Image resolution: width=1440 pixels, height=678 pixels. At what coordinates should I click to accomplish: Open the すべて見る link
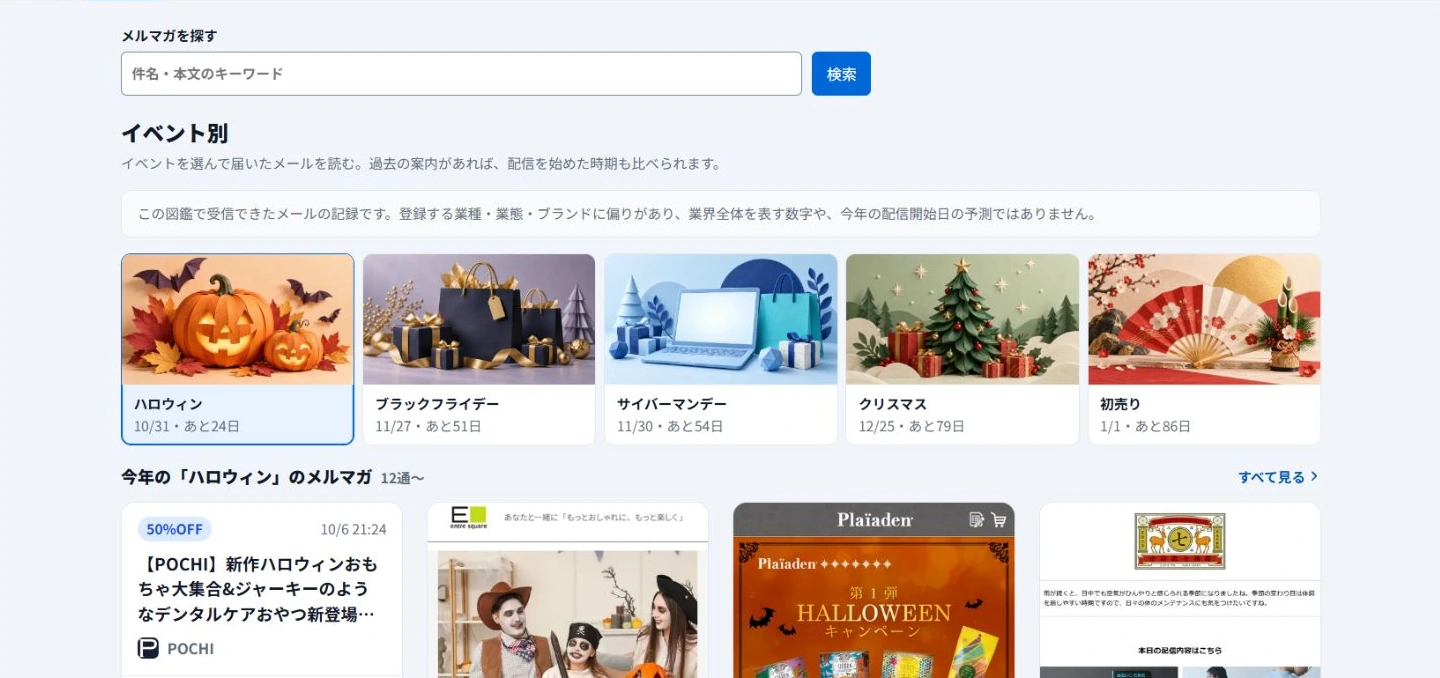(1278, 477)
